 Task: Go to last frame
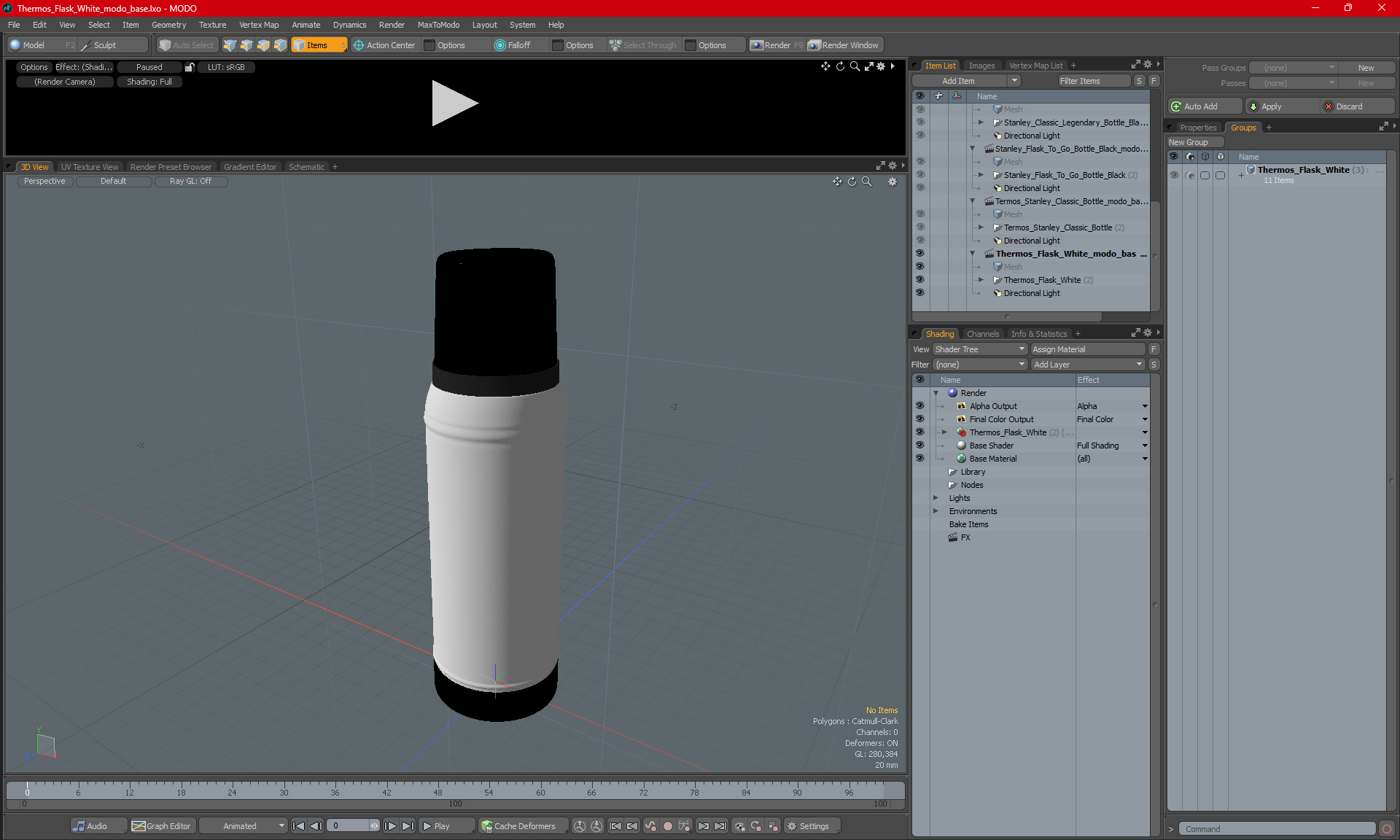point(408,826)
